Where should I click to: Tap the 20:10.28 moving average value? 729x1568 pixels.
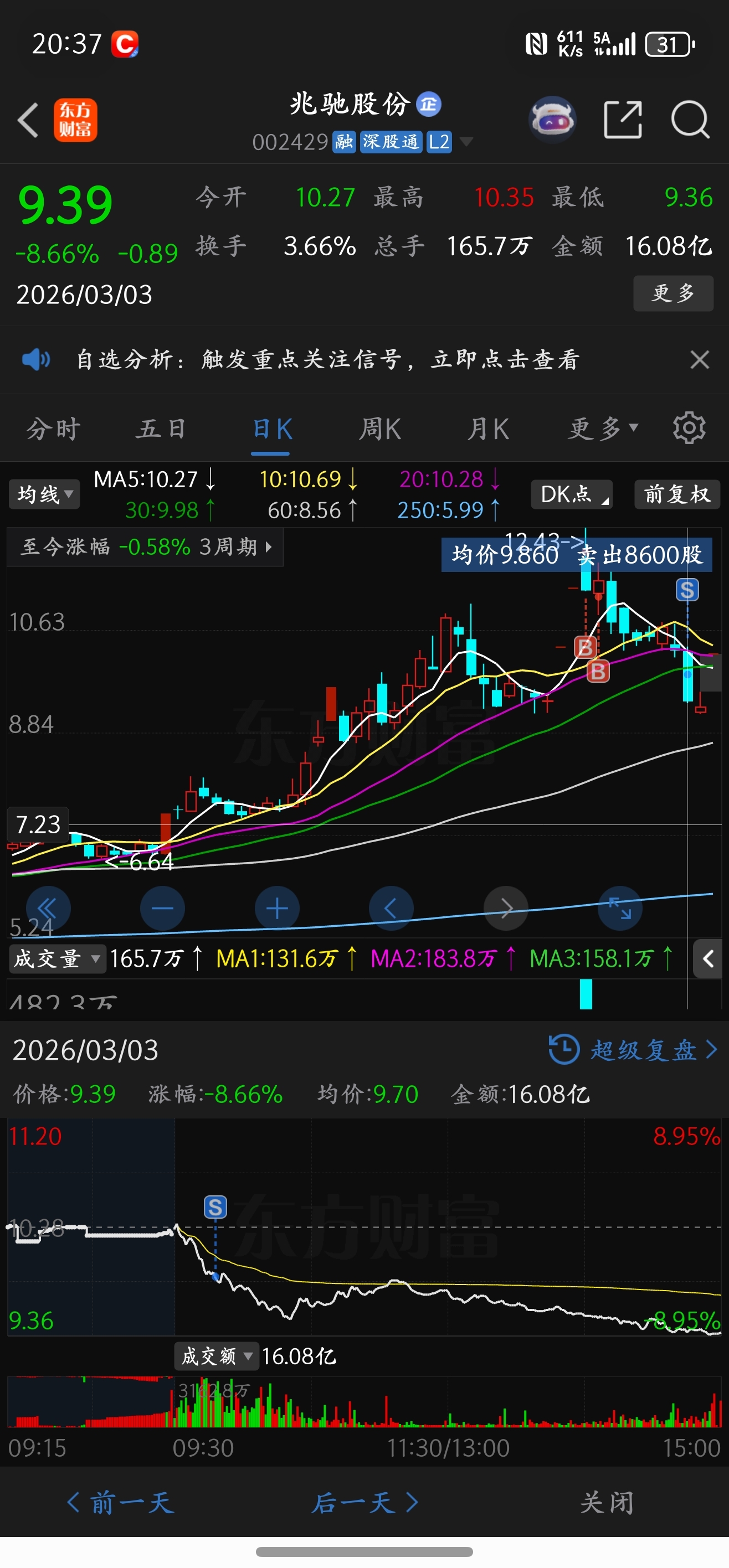[x=441, y=479]
